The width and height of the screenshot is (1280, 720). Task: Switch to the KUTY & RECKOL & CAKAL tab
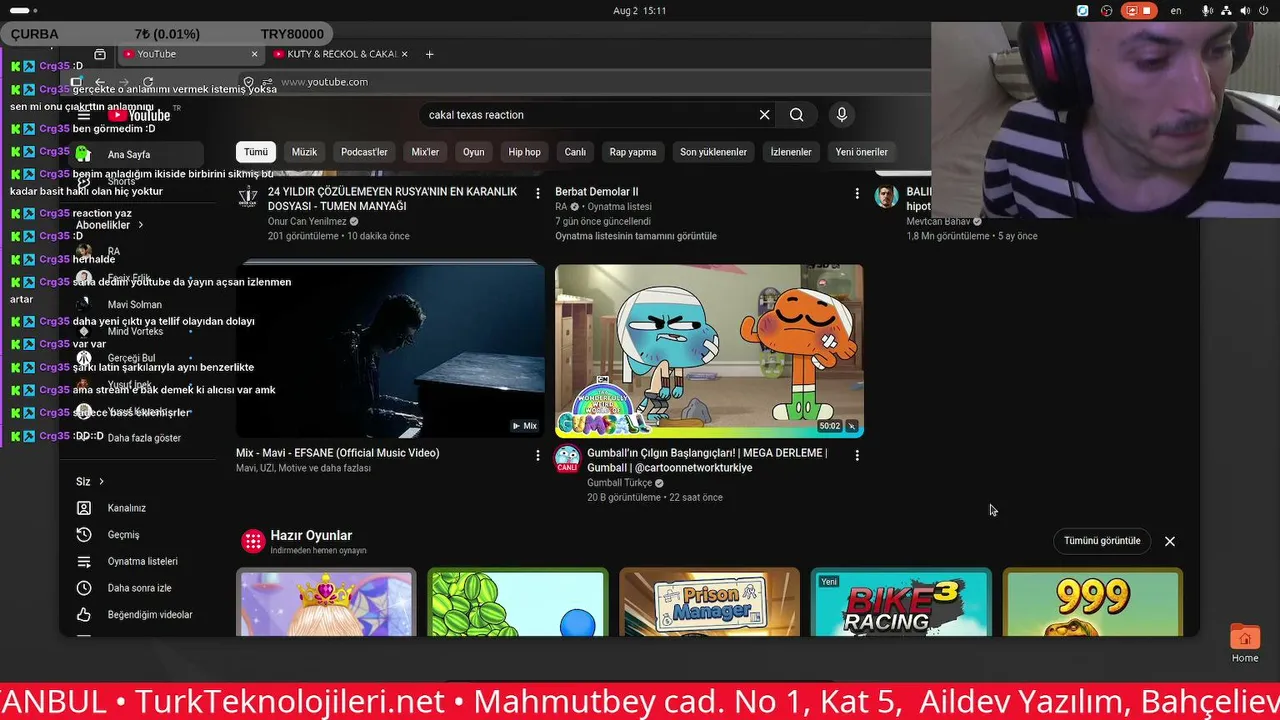click(341, 54)
